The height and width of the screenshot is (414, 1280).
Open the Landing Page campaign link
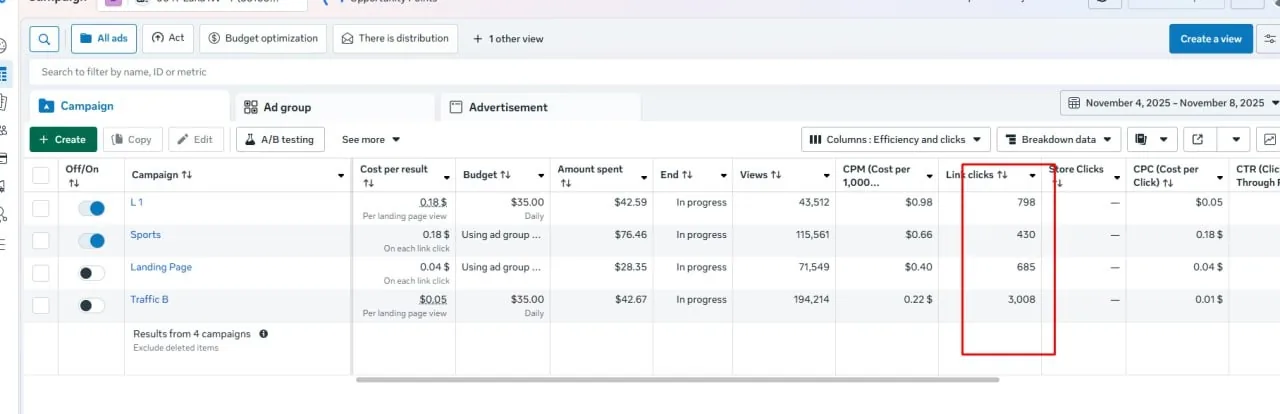[161, 267]
